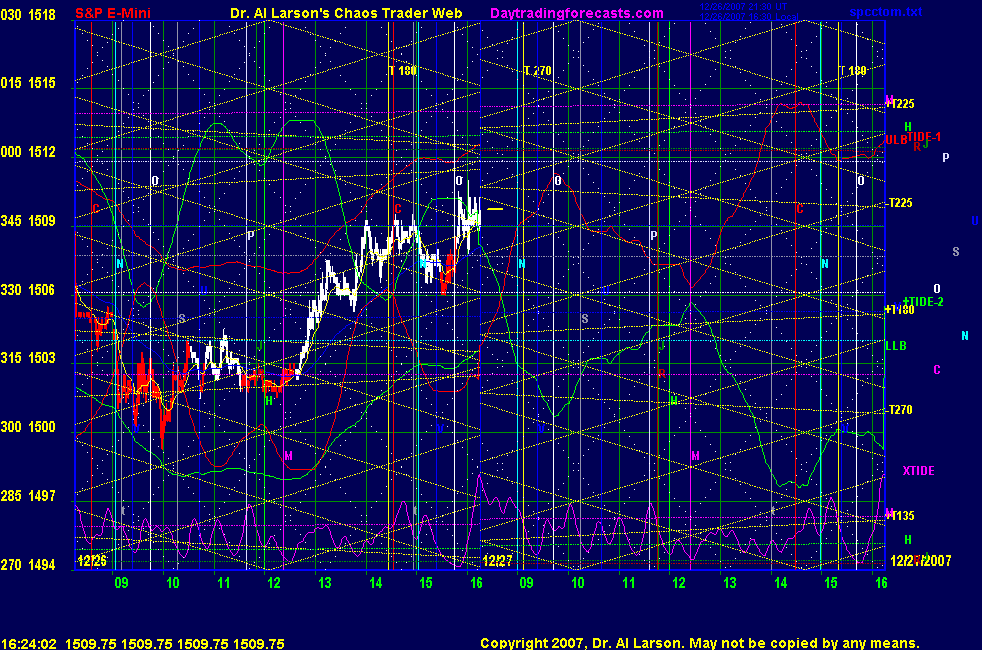This screenshot has height=650, width=982.
Task: Click the magenta 'C' letter in right margin
Action: [937, 369]
